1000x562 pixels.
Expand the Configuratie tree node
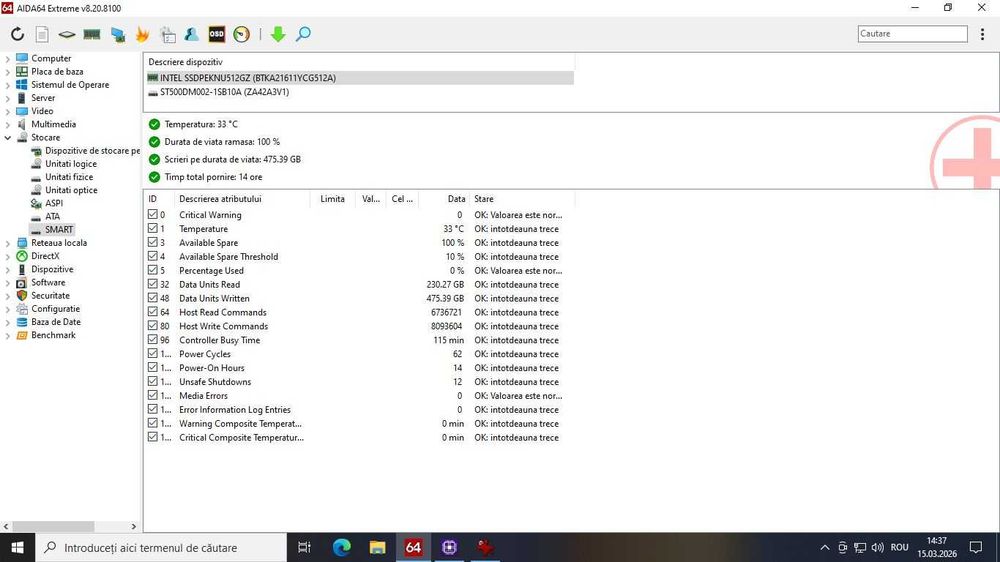[8, 309]
